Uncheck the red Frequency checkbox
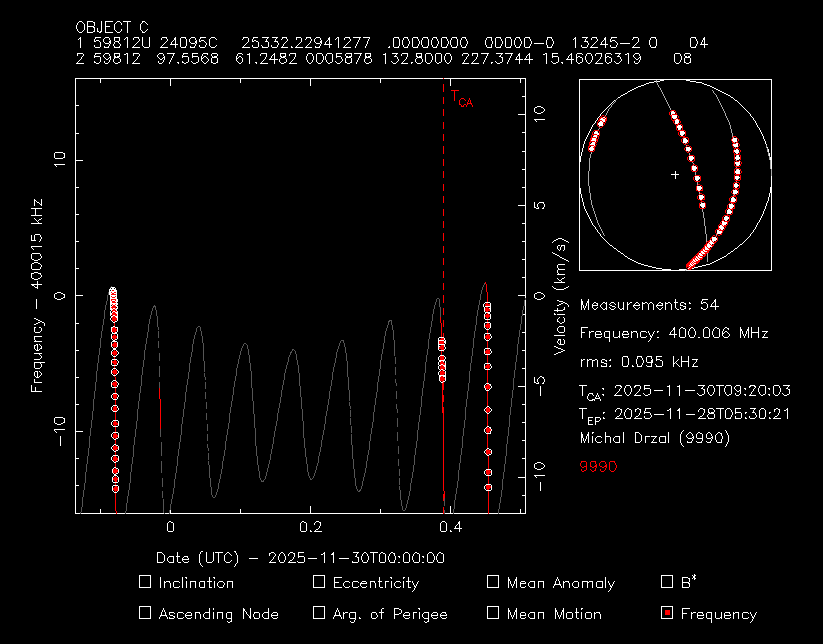The width and height of the screenshot is (823, 644). pos(667,613)
